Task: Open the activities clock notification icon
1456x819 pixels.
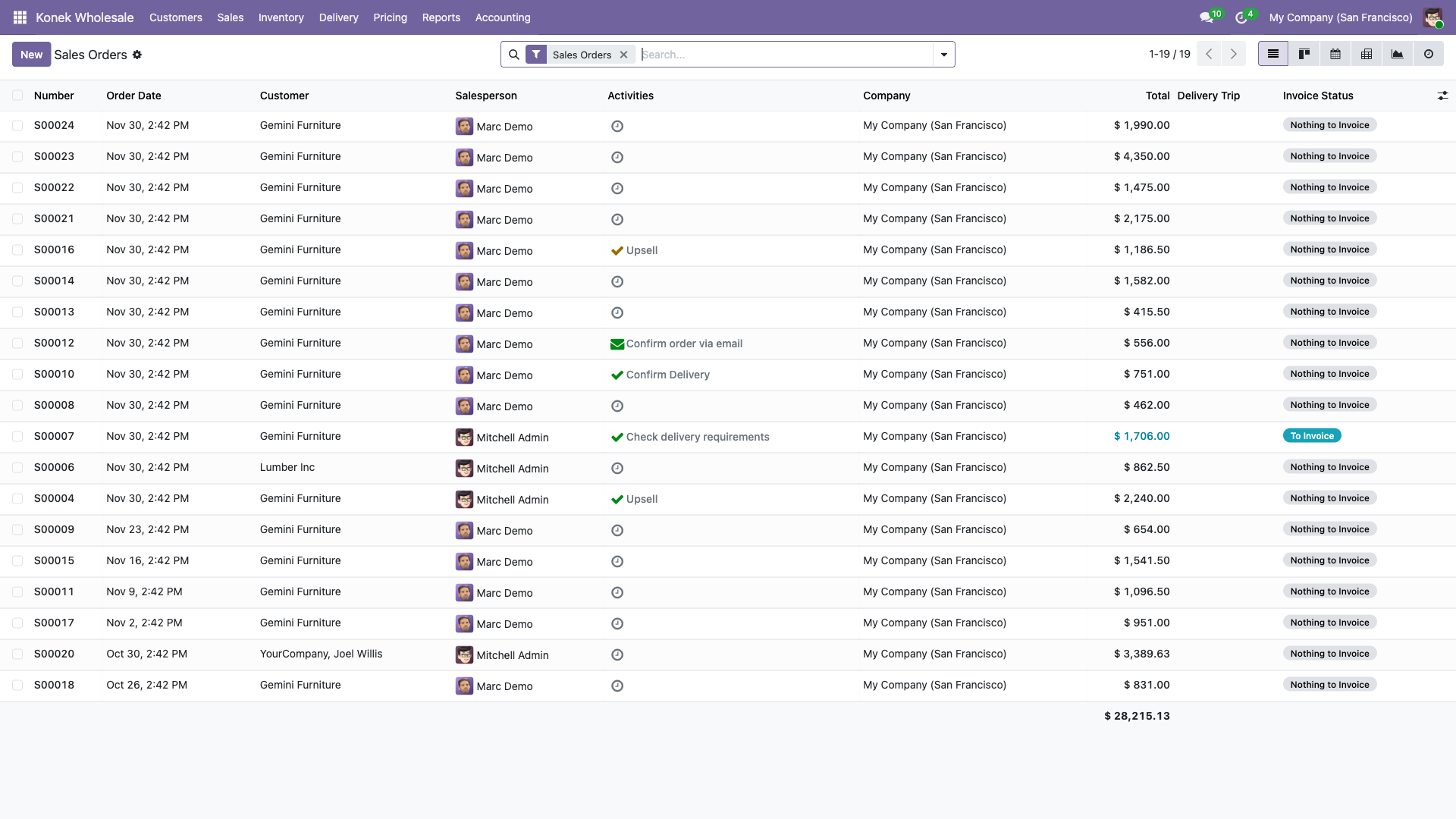Action: pyautogui.click(x=1241, y=17)
